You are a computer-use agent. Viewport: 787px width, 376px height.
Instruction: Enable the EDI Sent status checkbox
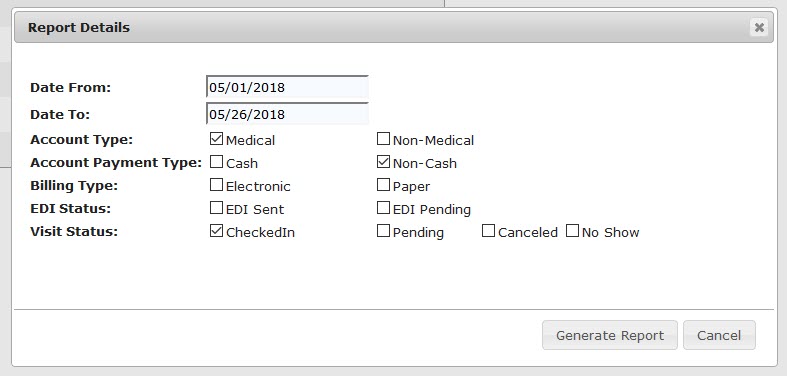(x=216, y=208)
